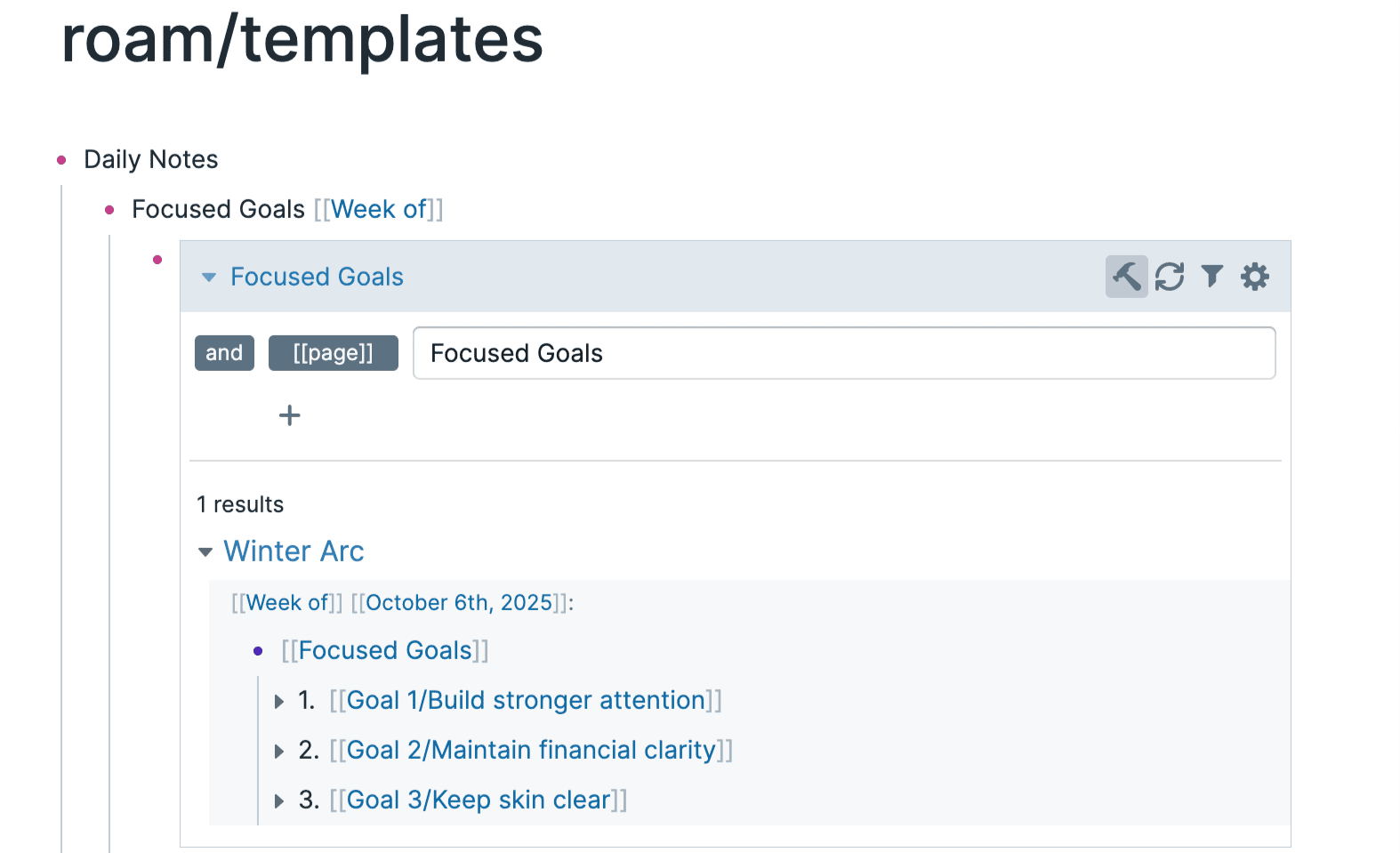Collapse the Winter Arc result

coord(205,552)
